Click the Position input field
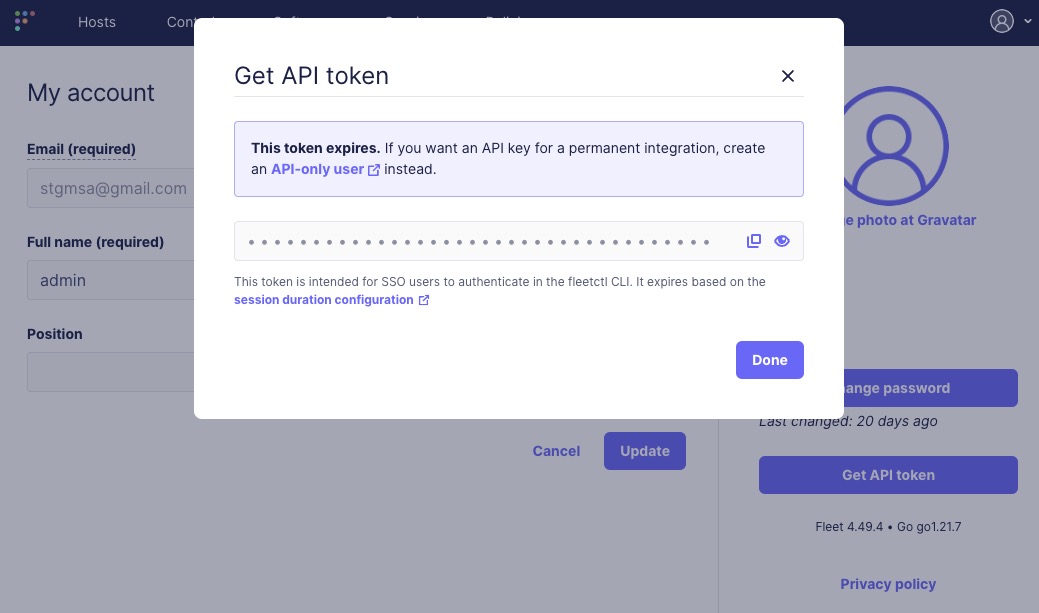The width and height of the screenshot is (1039, 613). [112, 372]
